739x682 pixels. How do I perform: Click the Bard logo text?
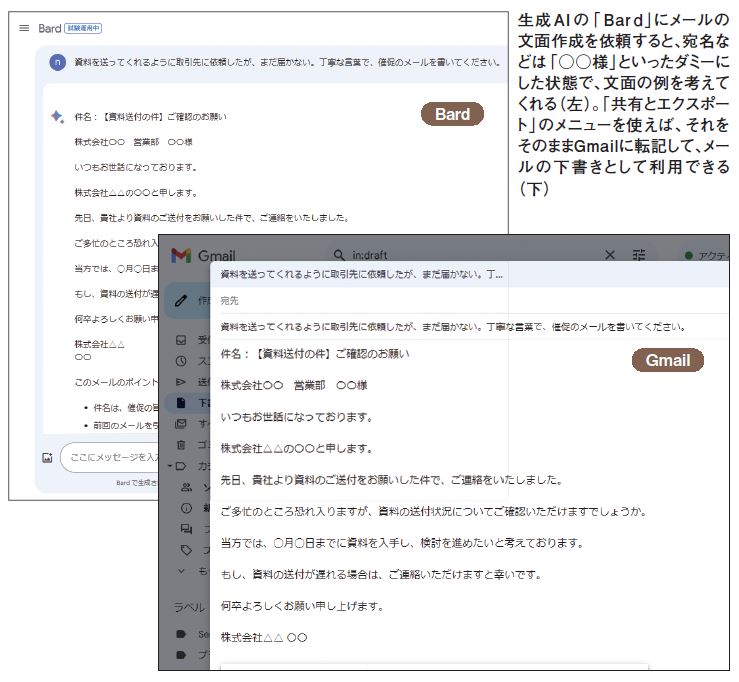pyautogui.click(x=49, y=28)
